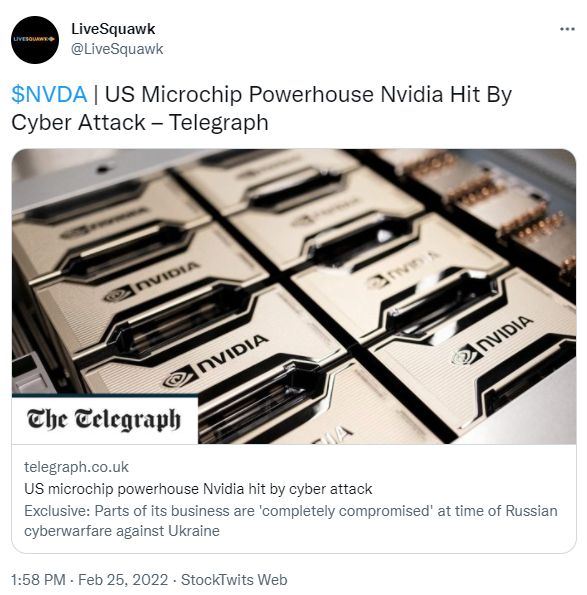Click the $NVDA cashtag link
Screen dimensions: 587x595
49,94
